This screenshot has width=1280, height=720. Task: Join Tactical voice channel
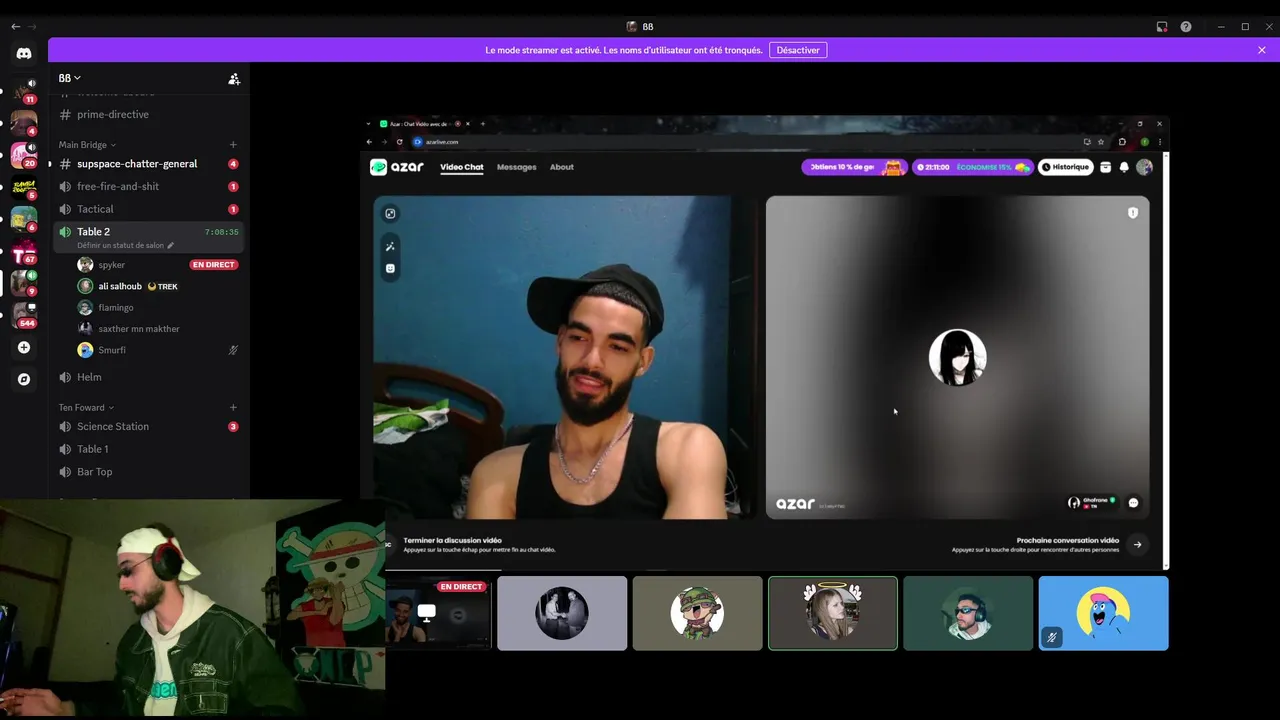(x=148, y=209)
